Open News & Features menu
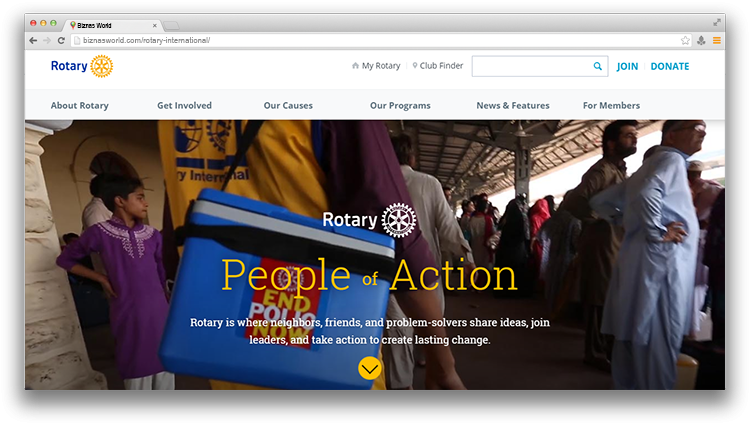 (x=513, y=105)
